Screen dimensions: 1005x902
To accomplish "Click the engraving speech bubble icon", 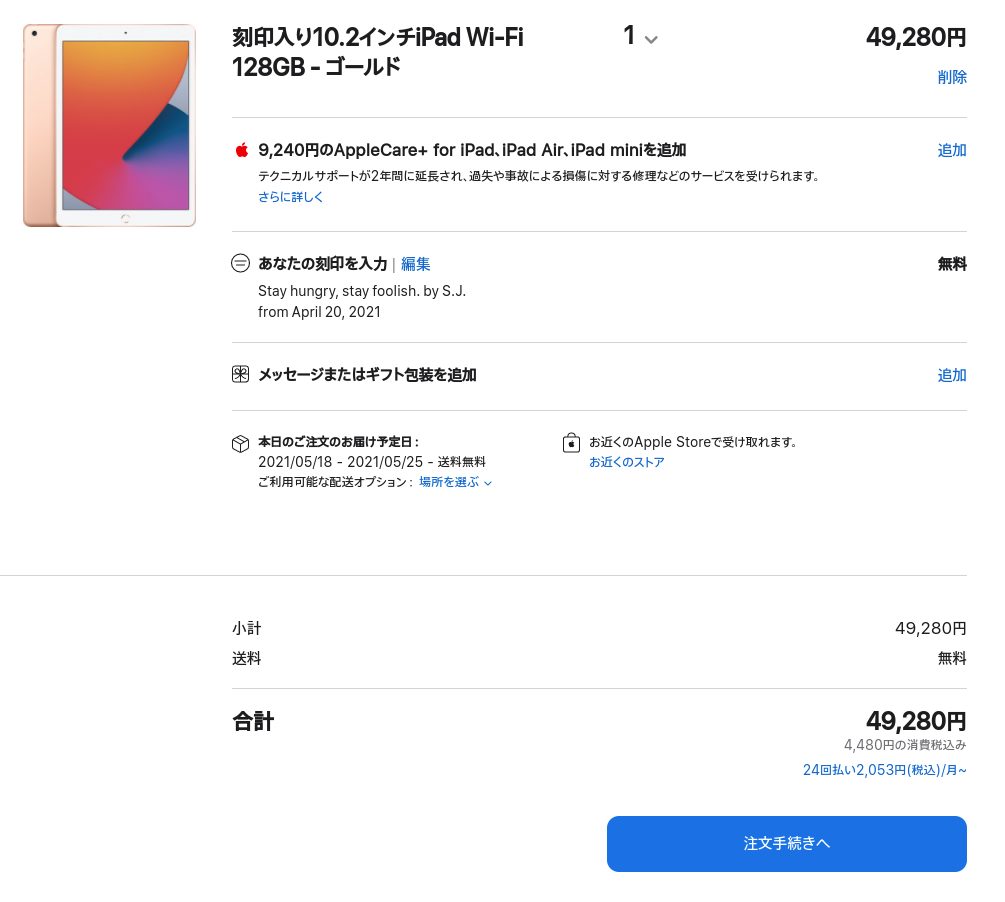I will (240, 263).
